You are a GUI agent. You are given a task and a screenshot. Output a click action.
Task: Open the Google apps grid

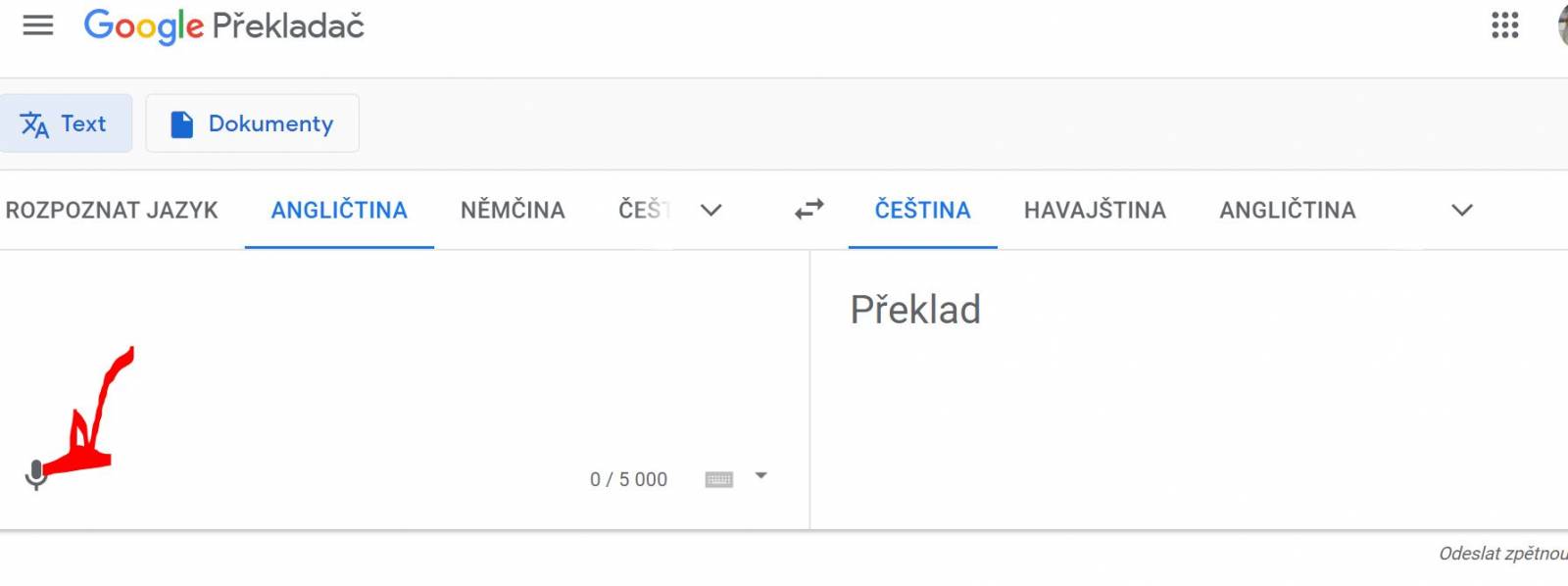pyautogui.click(x=1505, y=25)
